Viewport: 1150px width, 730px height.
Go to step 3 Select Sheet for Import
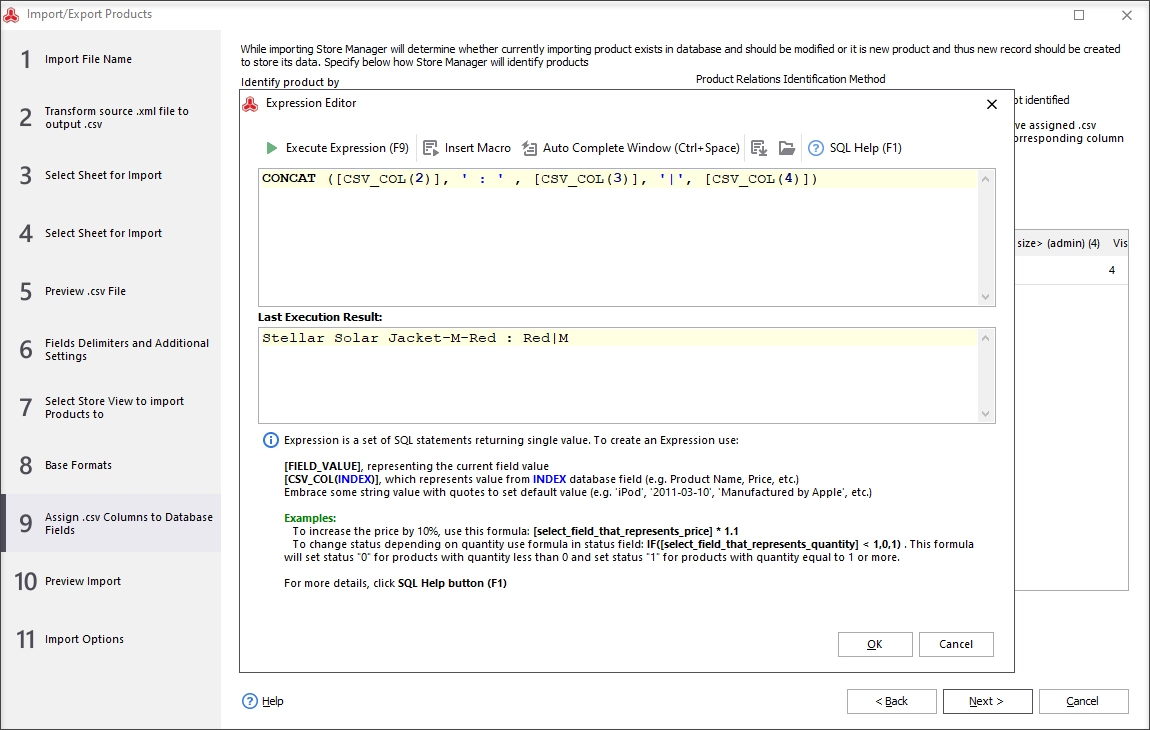coord(110,175)
